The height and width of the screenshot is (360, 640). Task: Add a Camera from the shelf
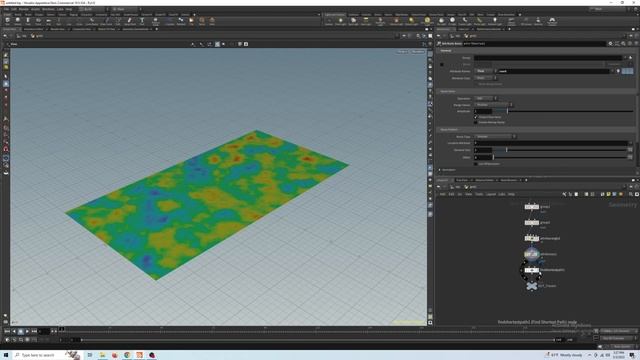tap(329, 21)
